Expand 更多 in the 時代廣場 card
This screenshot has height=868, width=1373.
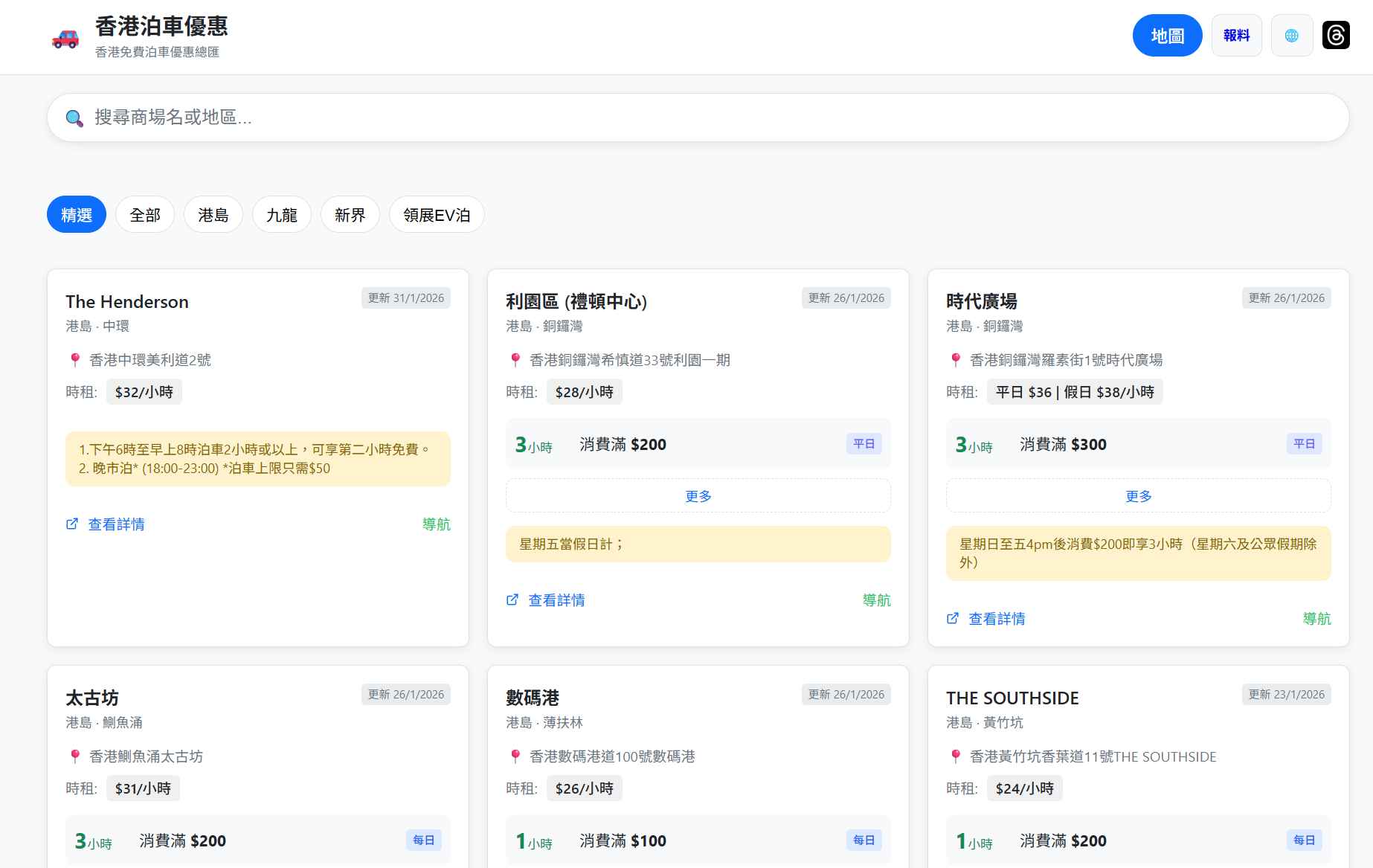click(1138, 496)
